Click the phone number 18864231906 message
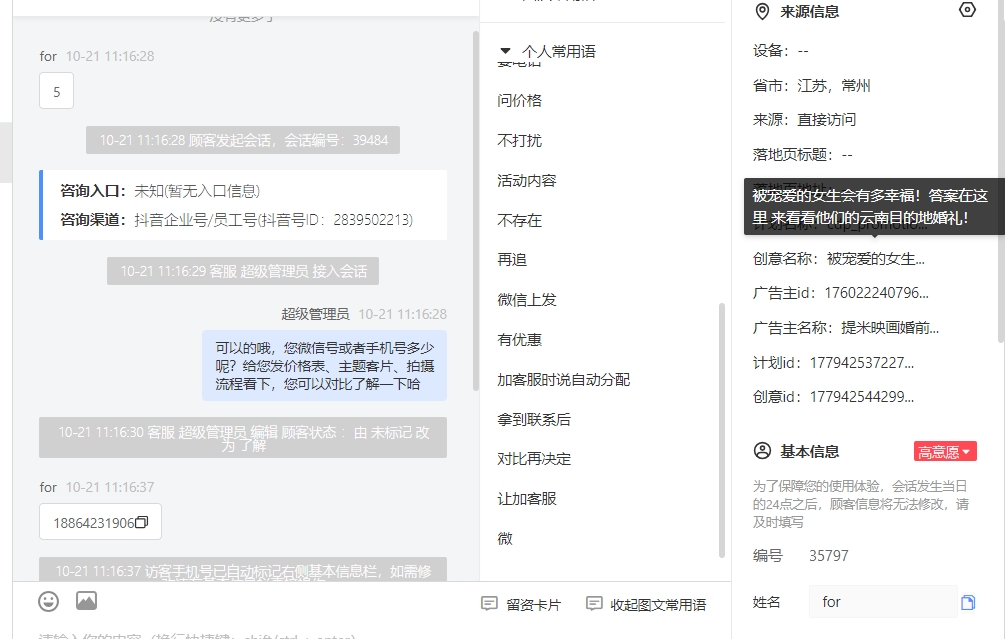The height and width of the screenshot is (639, 1005). pos(101,522)
